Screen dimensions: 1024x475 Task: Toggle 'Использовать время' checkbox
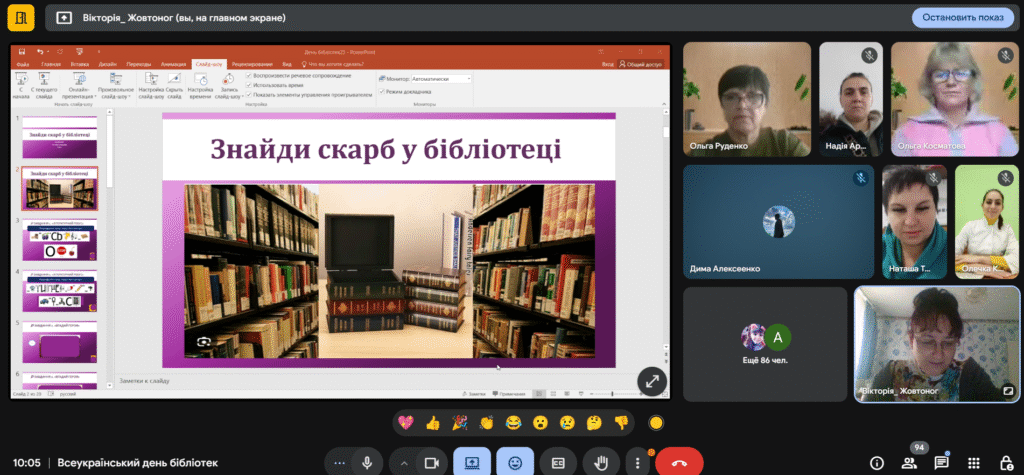tap(249, 85)
